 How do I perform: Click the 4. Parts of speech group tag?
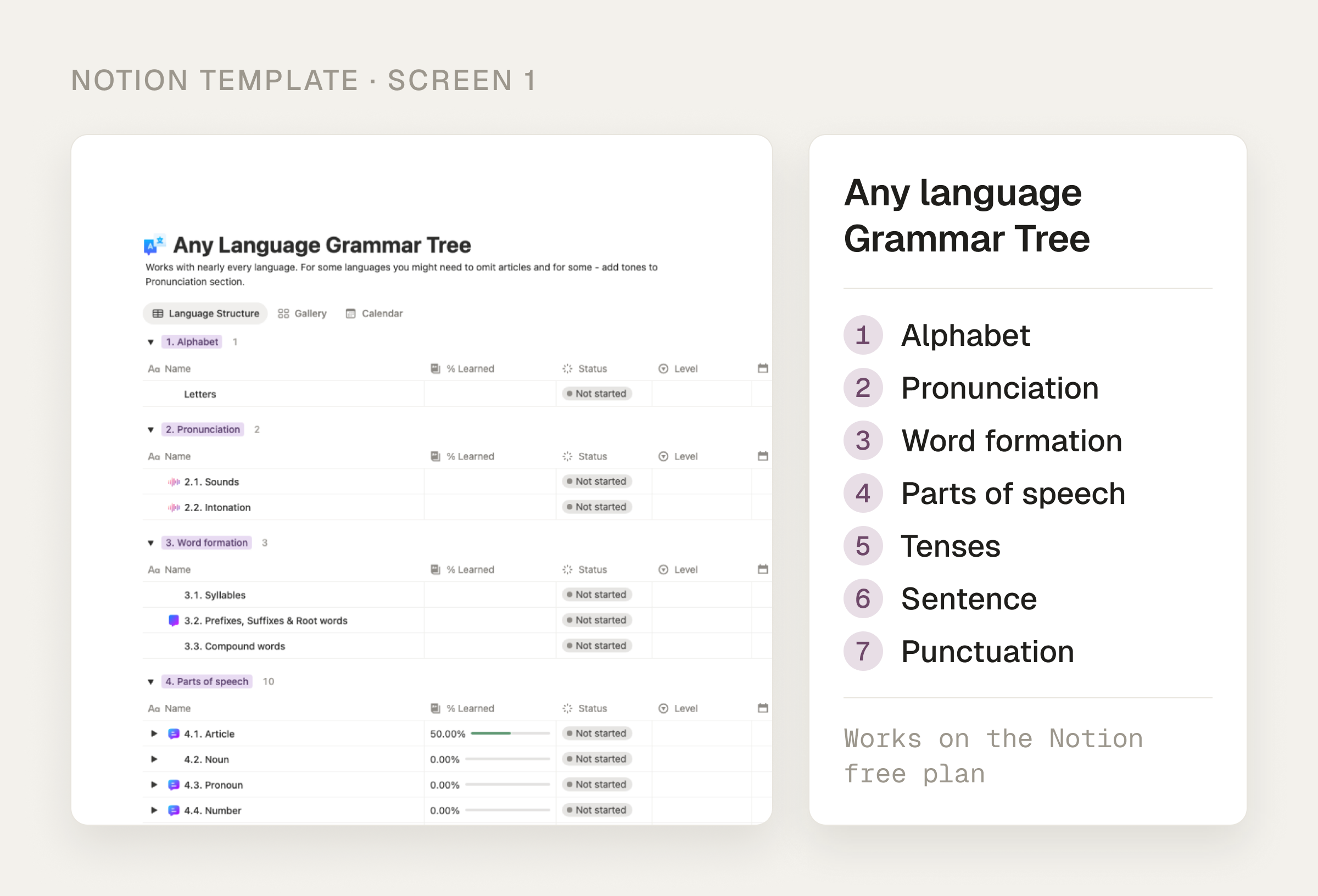coord(207,682)
